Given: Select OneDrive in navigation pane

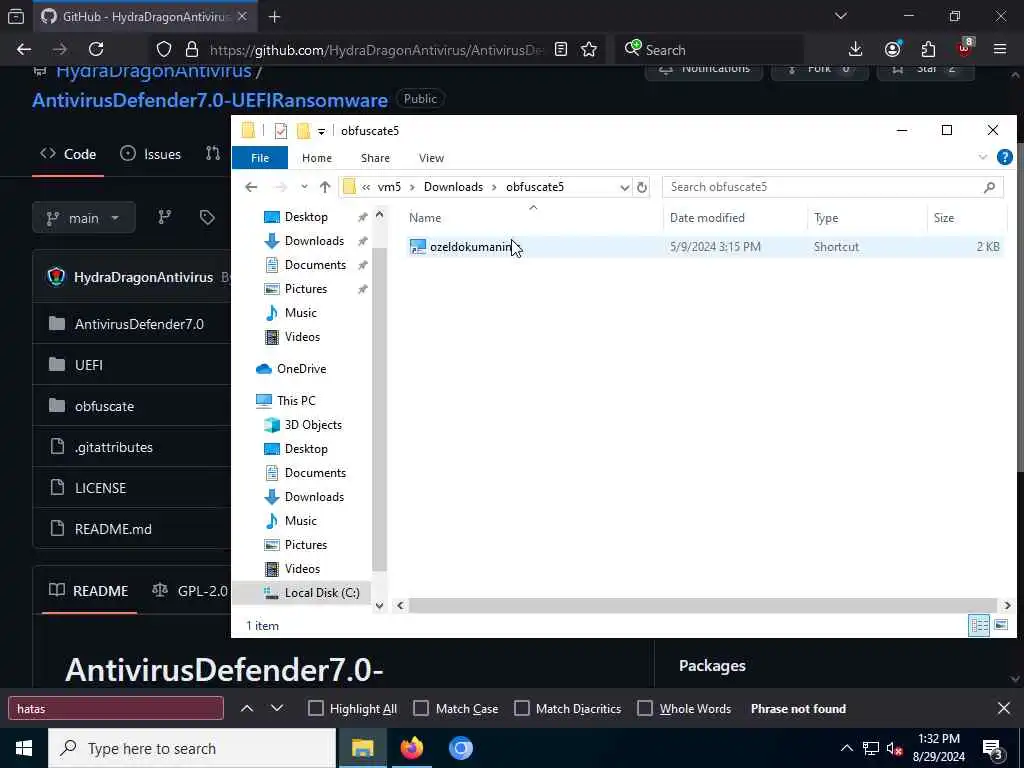Looking at the screenshot, I should point(301,369).
